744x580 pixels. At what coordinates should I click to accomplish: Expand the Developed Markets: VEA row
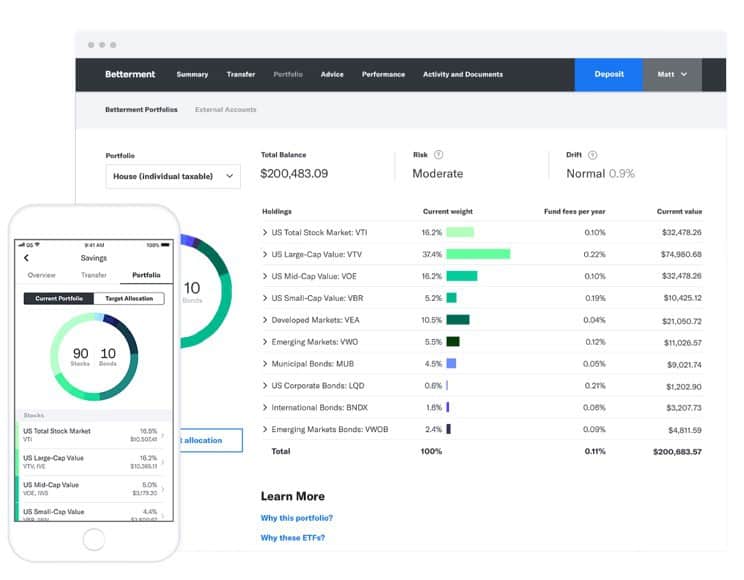[x=265, y=320]
